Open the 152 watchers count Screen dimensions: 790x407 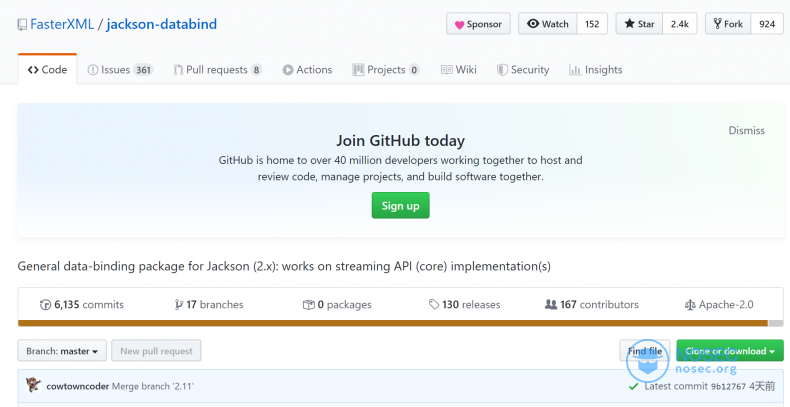click(592, 24)
